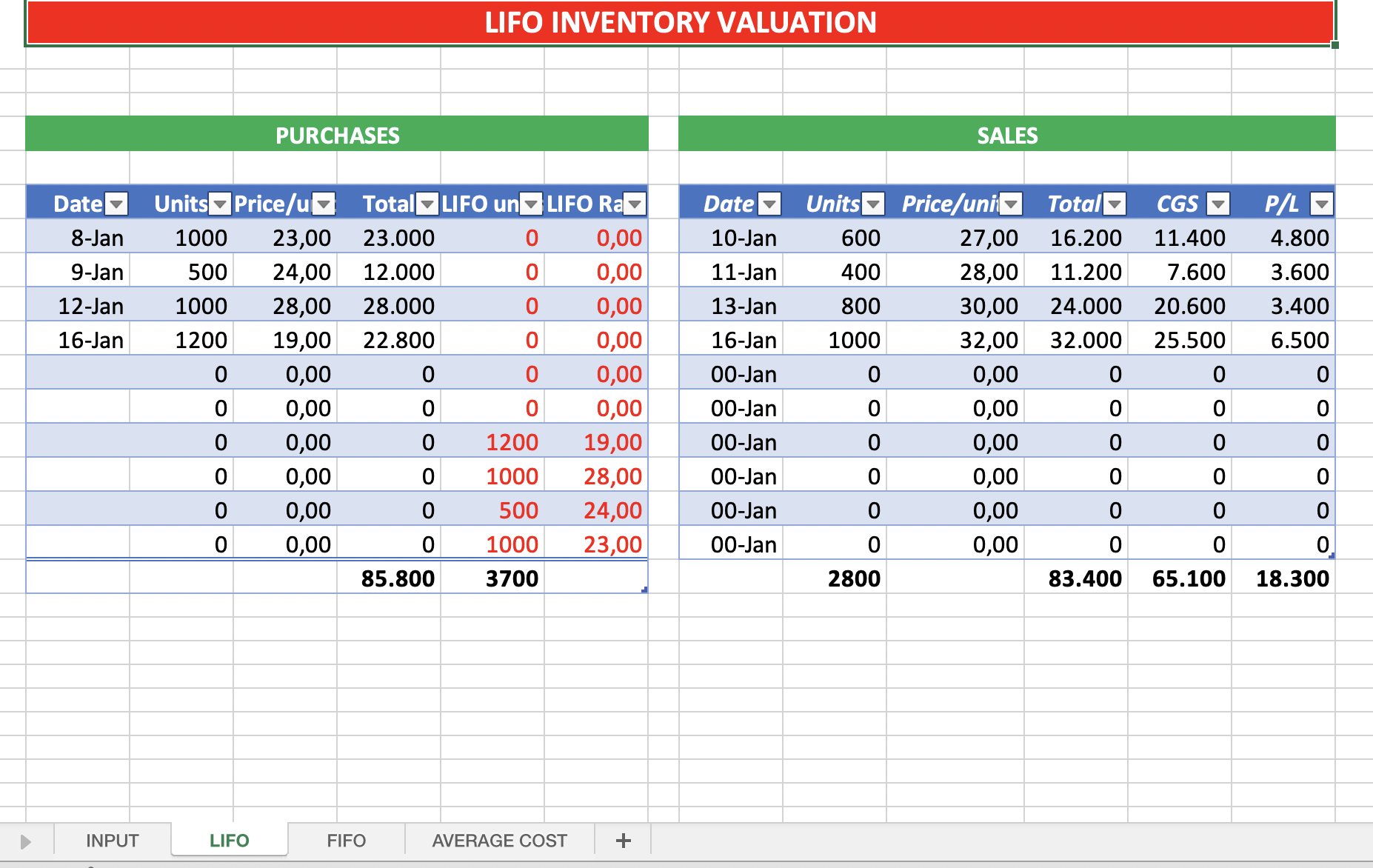
Task: Open the Purchases Total column filter dropdown
Action: click(427, 204)
